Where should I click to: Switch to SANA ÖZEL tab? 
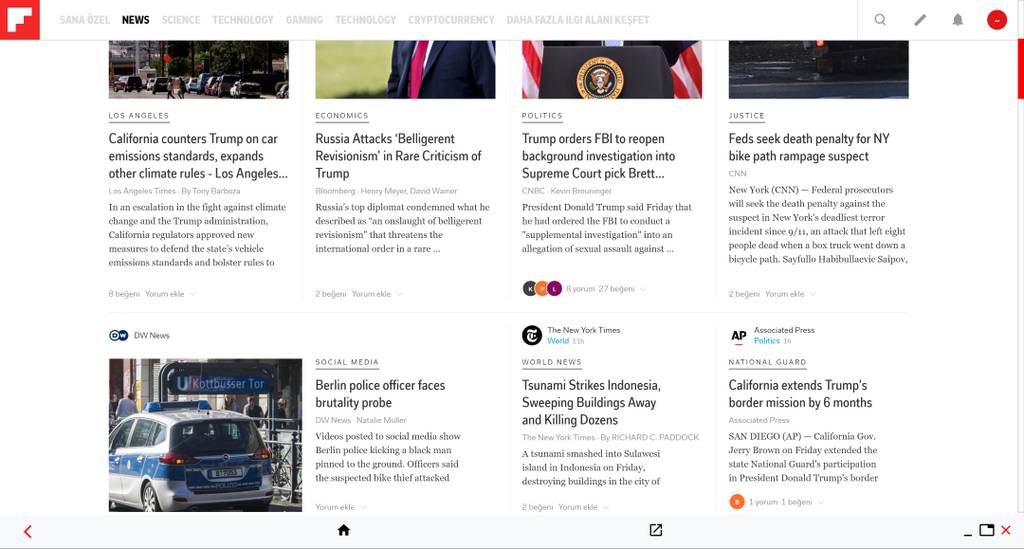click(x=84, y=20)
